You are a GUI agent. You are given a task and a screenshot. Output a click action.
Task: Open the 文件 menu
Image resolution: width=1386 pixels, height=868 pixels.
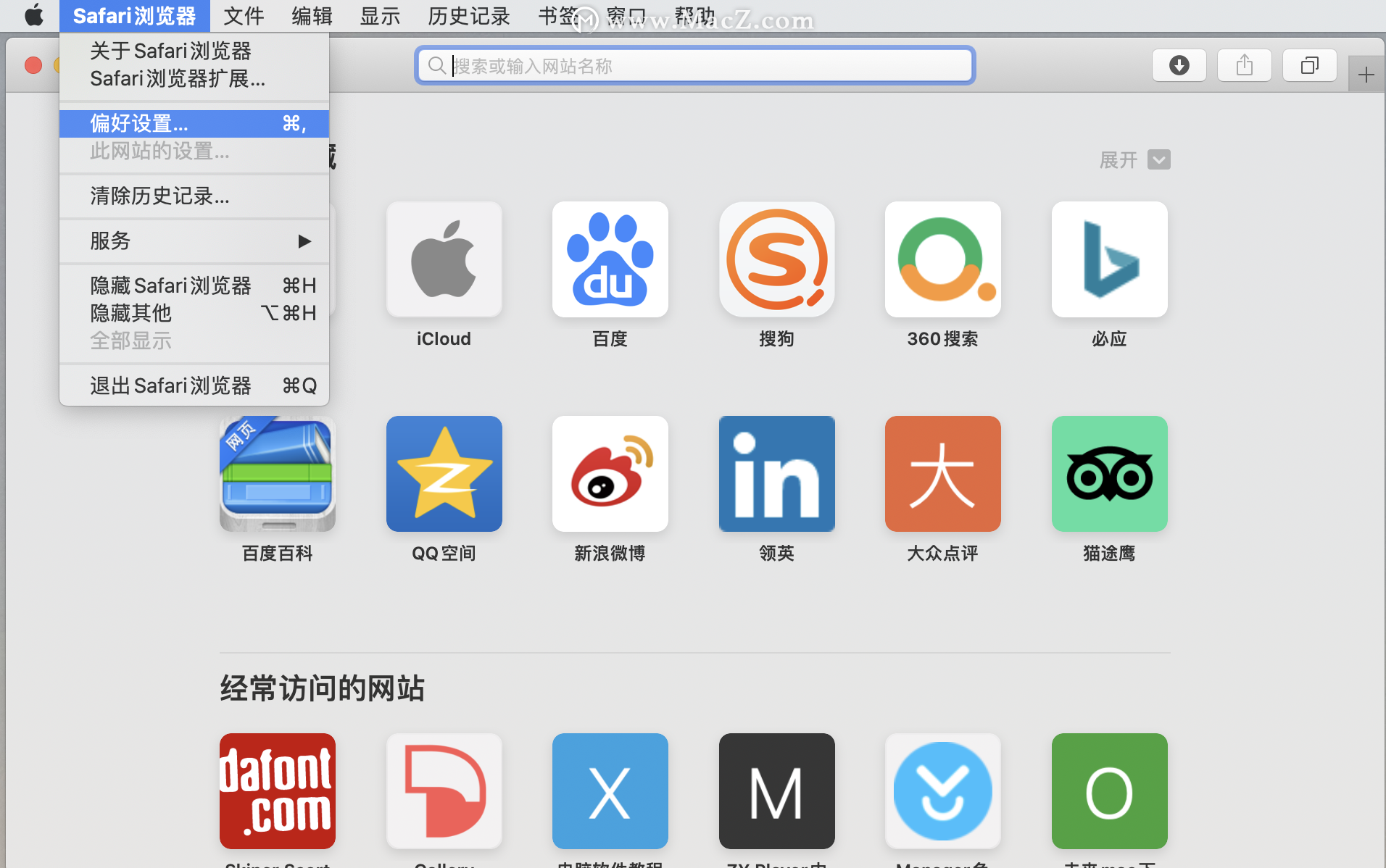244,15
